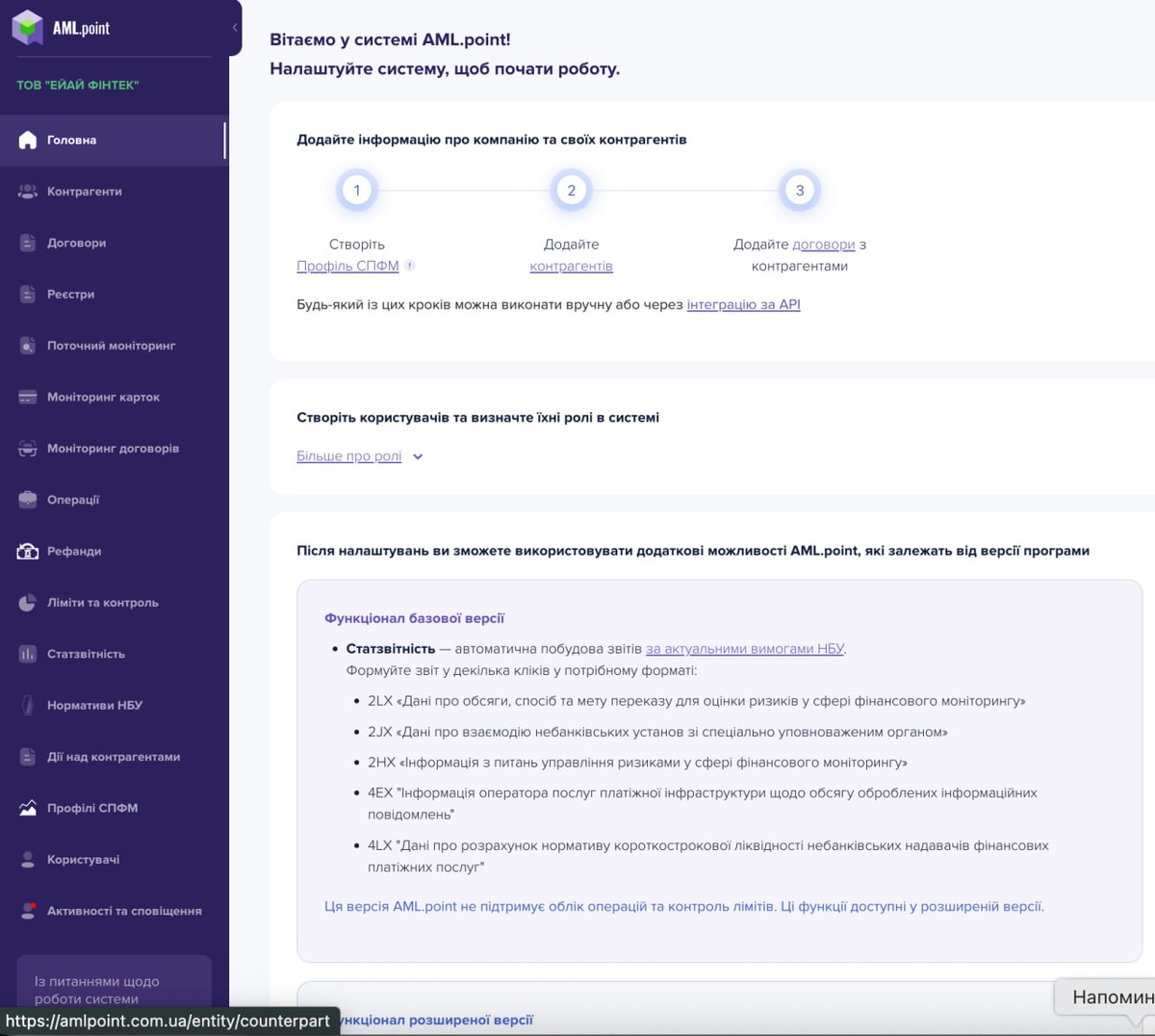Click step 2 circle
1155x1036 pixels.
point(572,191)
